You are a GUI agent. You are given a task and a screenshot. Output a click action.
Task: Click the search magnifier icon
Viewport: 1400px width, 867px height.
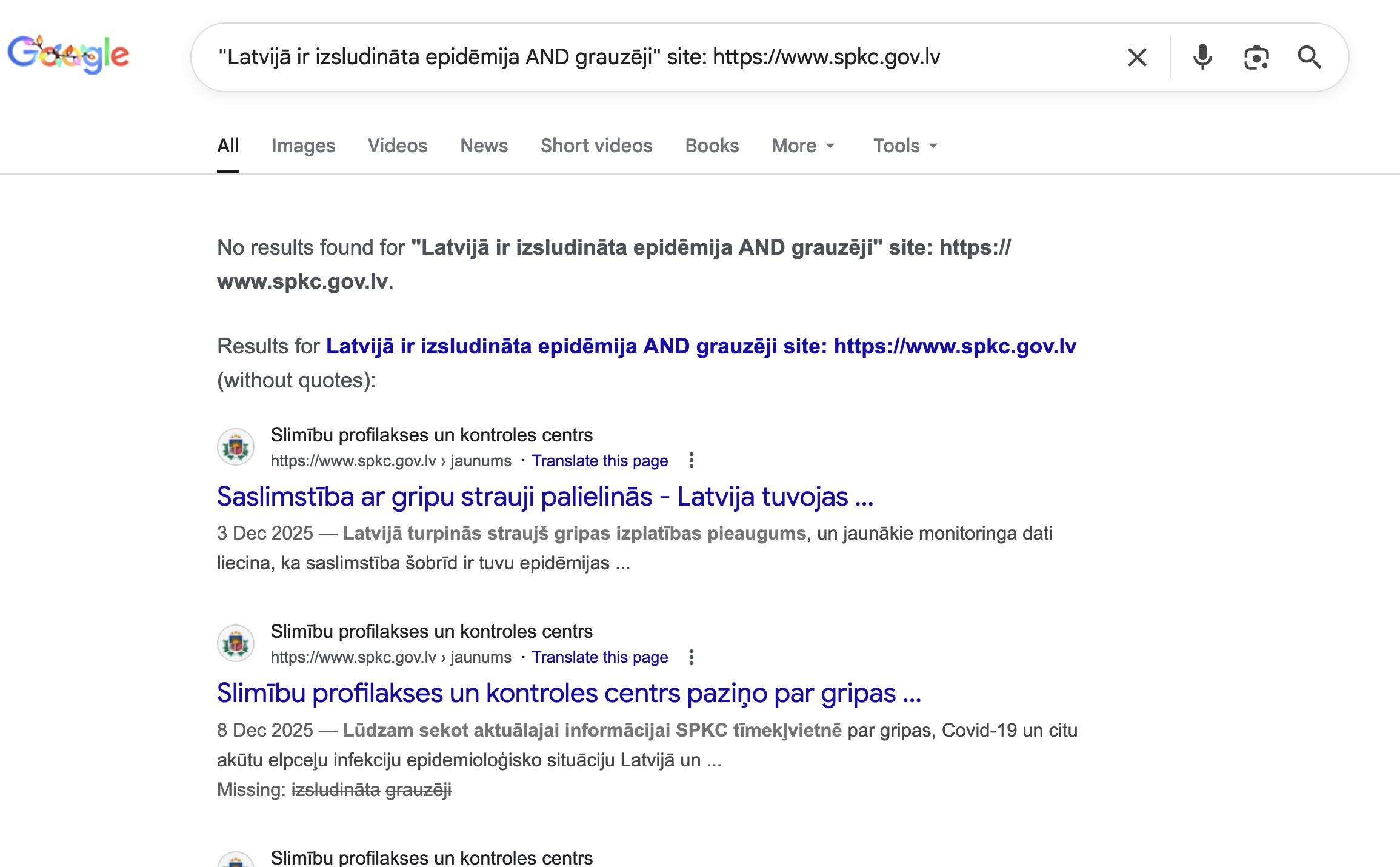1310,57
